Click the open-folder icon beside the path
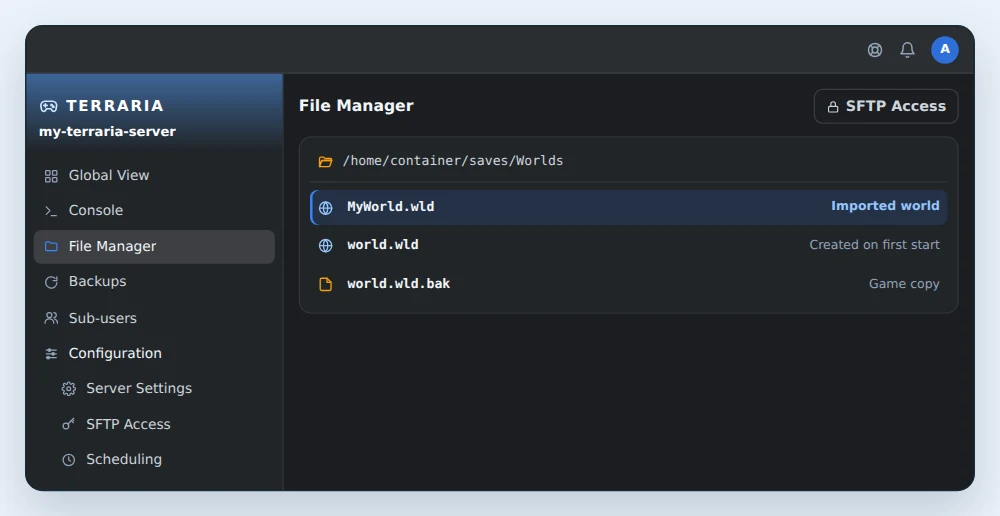The width and height of the screenshot is (1000, 516). (325, 161)
